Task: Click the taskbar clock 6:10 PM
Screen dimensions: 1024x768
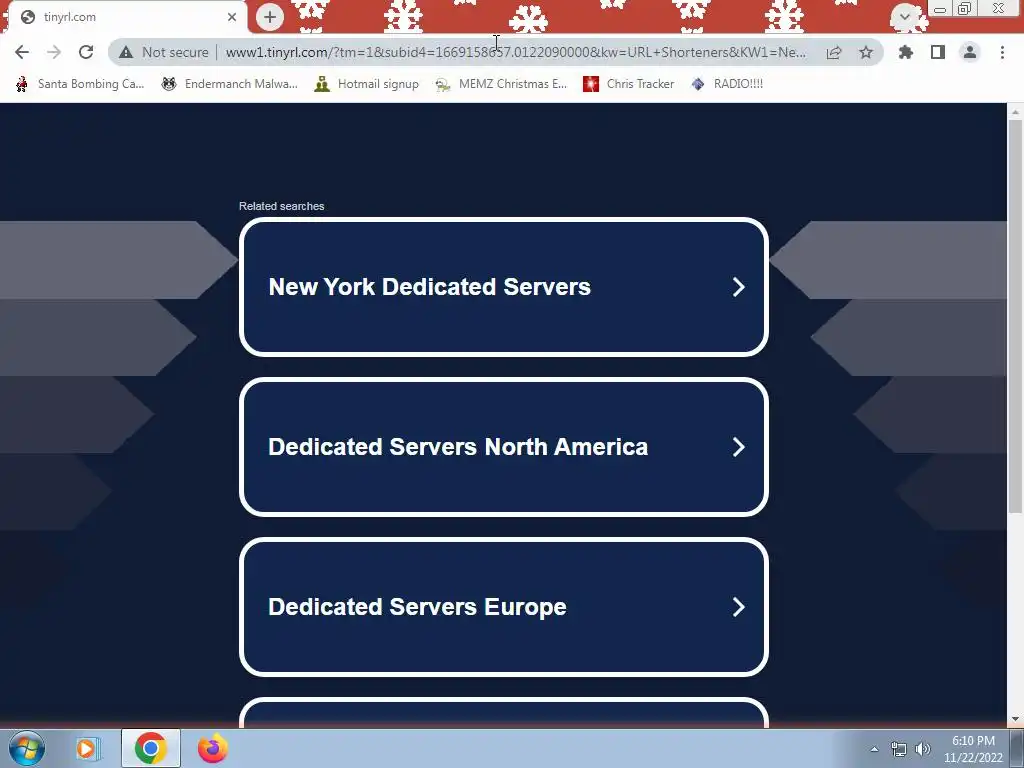Action: point(973,741)
